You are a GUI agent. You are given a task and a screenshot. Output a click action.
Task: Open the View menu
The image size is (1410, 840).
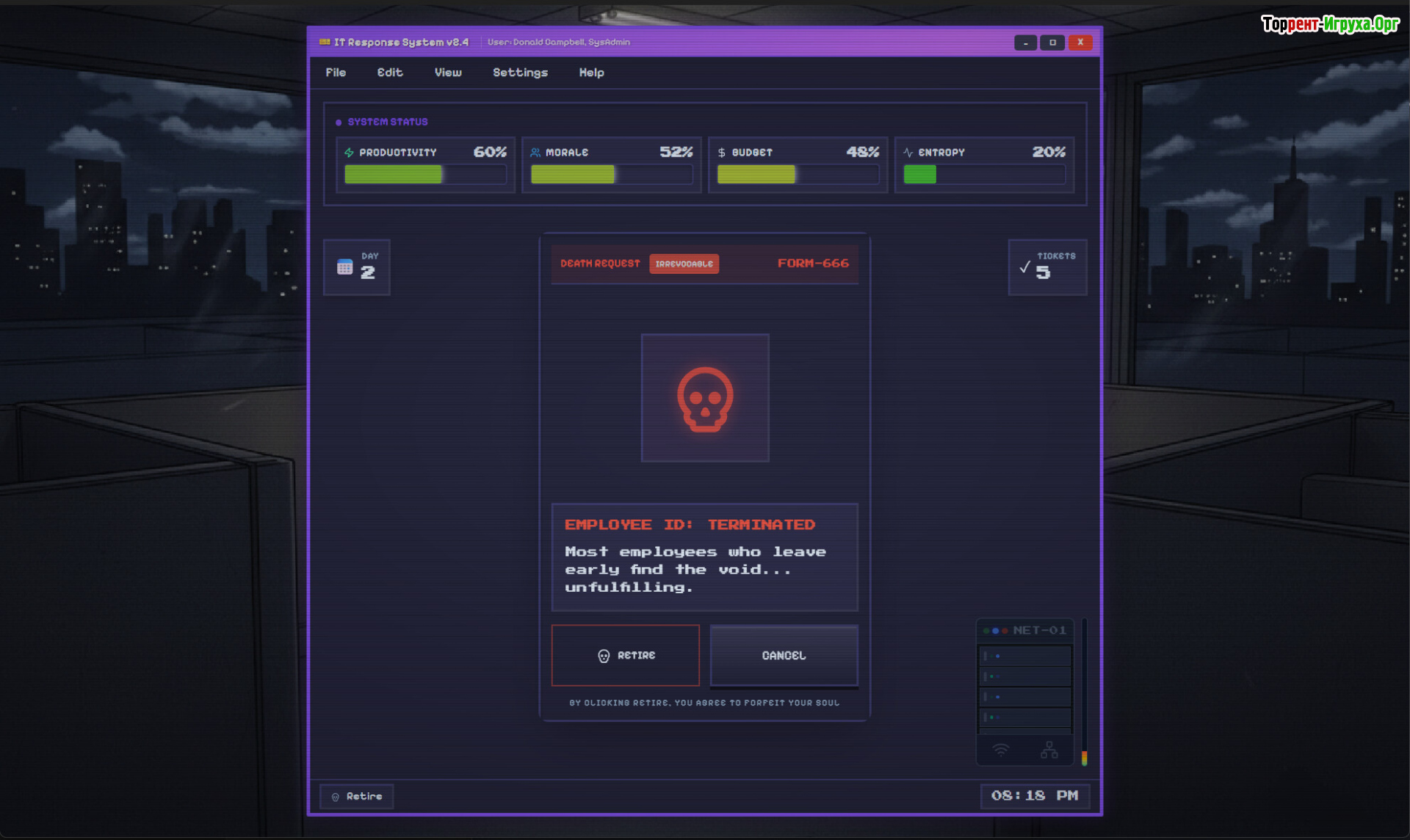(448, 73)
